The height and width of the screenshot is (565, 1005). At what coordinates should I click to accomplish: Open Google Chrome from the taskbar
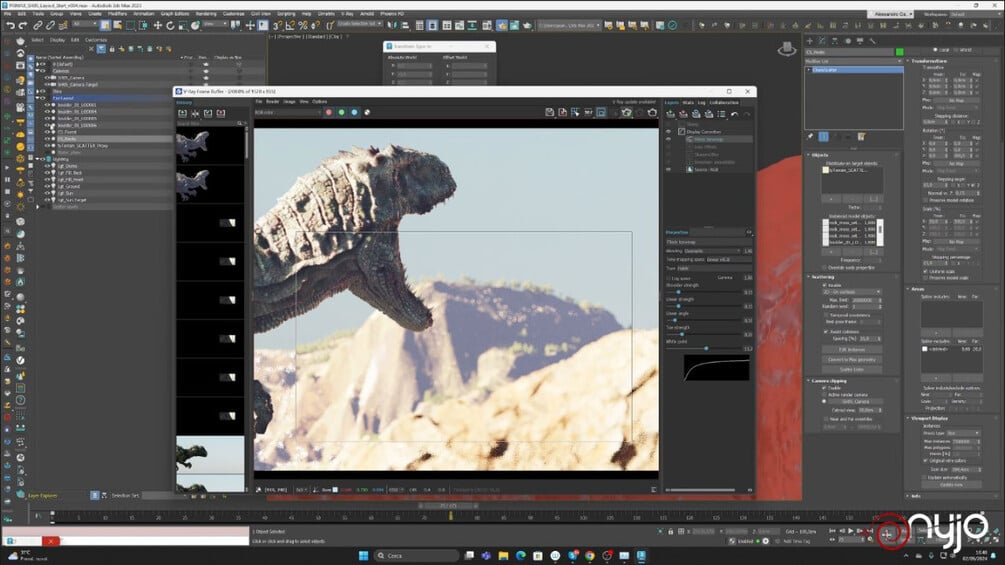click(x=590, y=555)
